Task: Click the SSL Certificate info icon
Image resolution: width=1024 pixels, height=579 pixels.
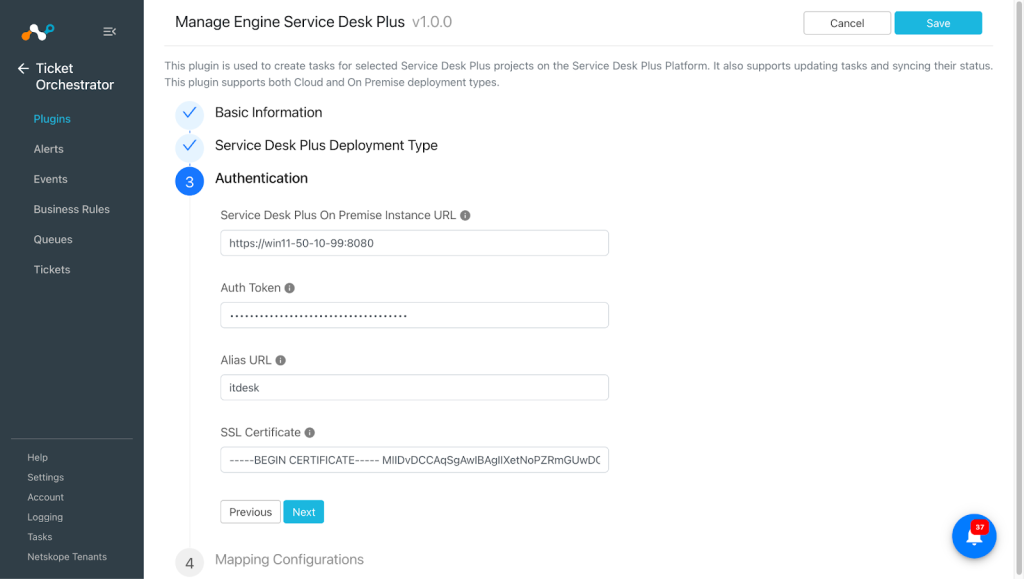Action: point(310,433)
